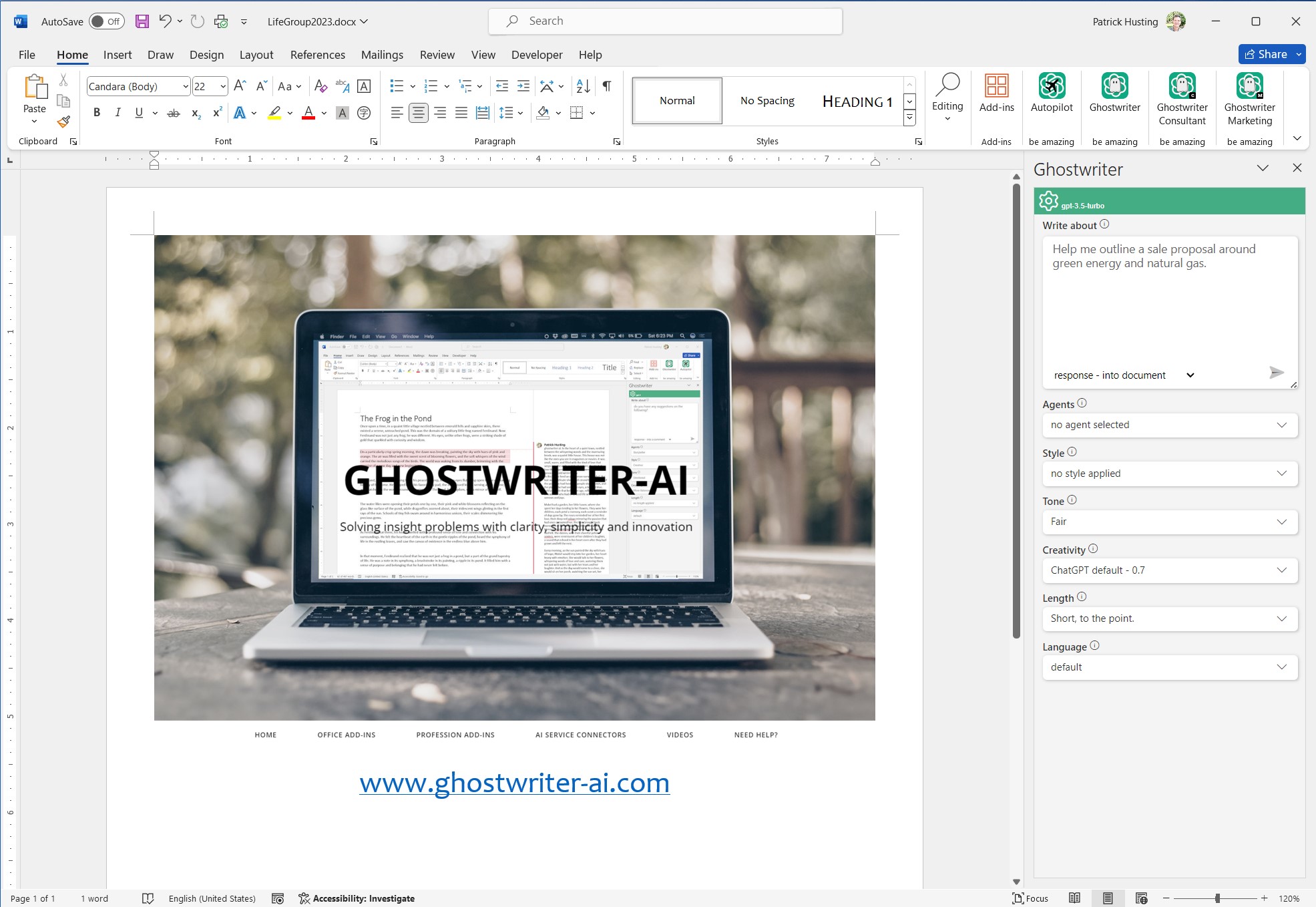Toggle Italic formatting
Image resolution: width=1316 pixels, height=907 pixels.
[118, 113]
